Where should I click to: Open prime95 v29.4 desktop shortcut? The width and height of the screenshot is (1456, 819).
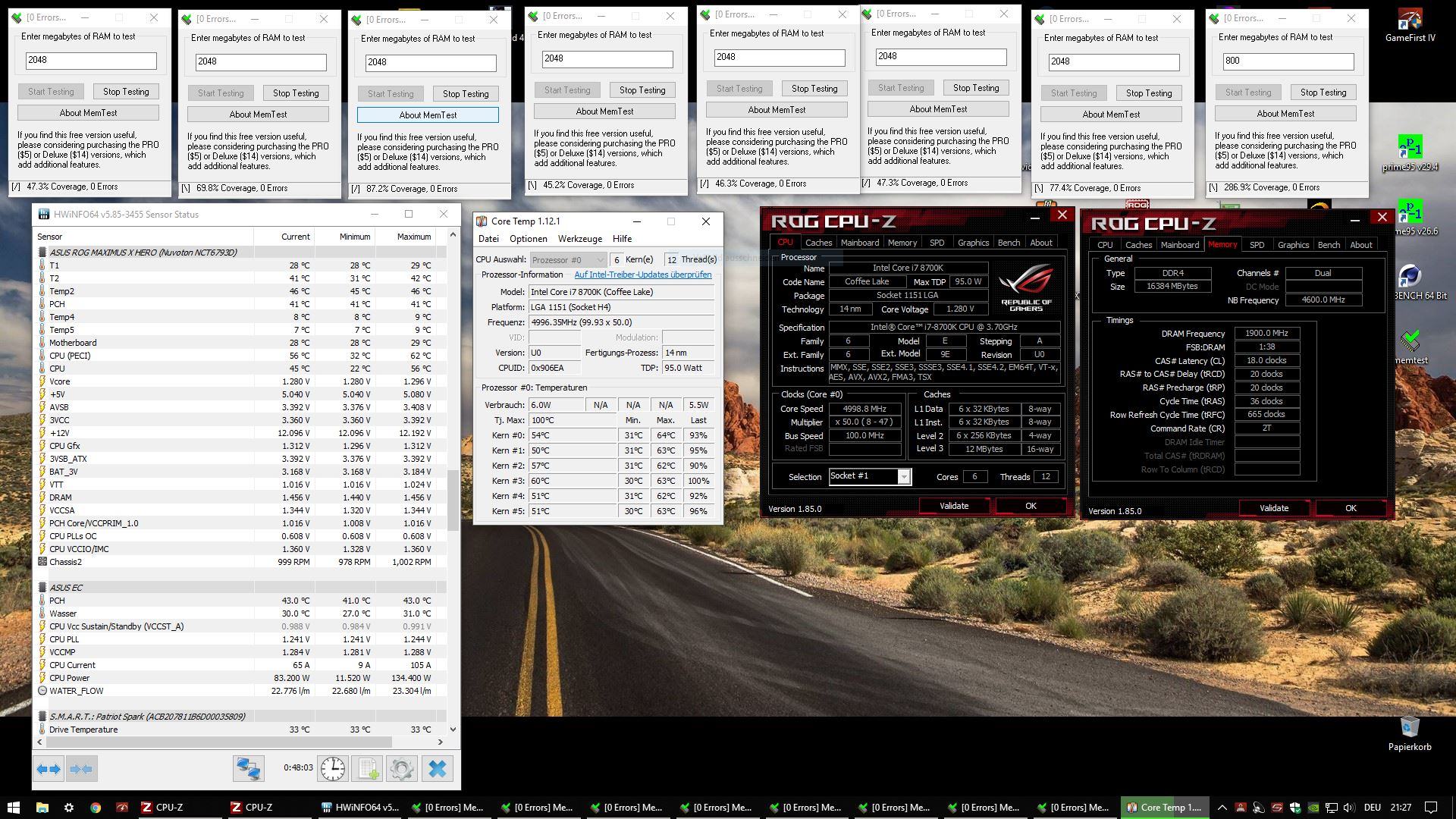point(1410,153)
